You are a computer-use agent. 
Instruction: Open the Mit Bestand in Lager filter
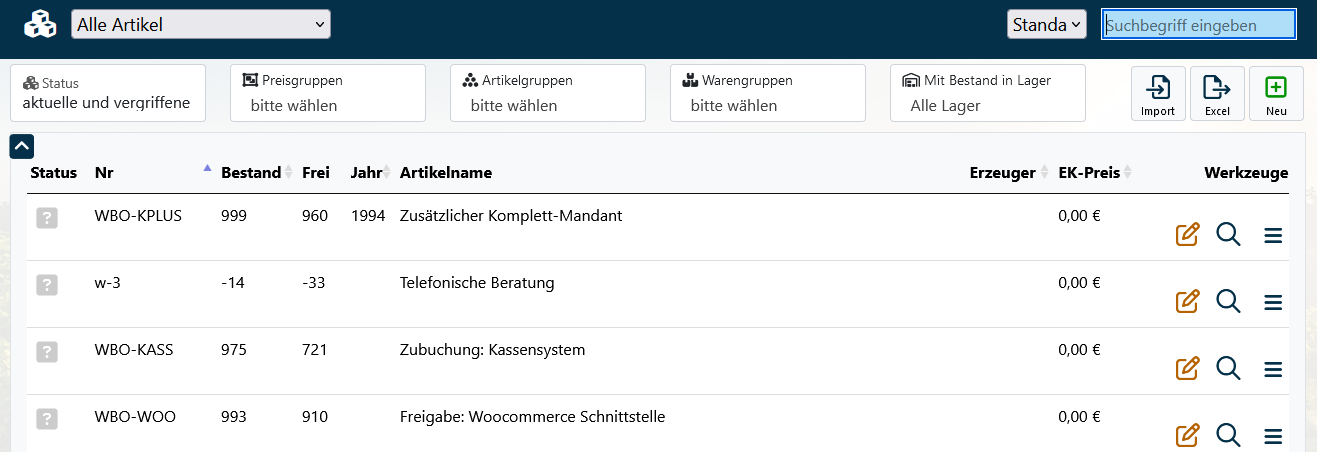tap(988, 94)
